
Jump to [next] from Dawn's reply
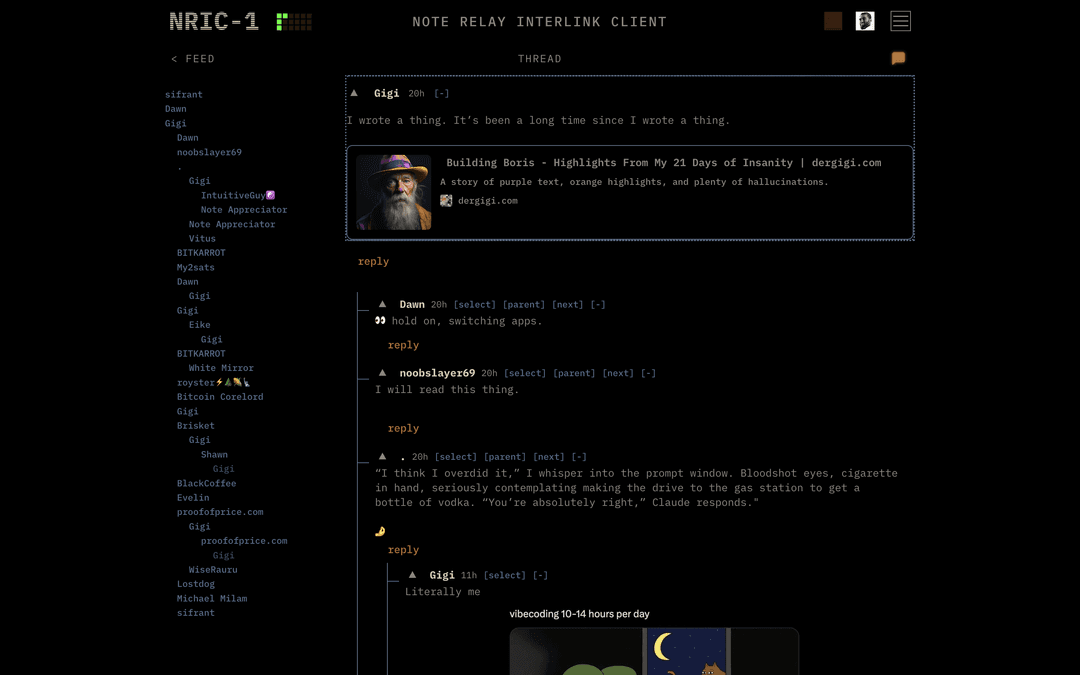click(567, 305)
